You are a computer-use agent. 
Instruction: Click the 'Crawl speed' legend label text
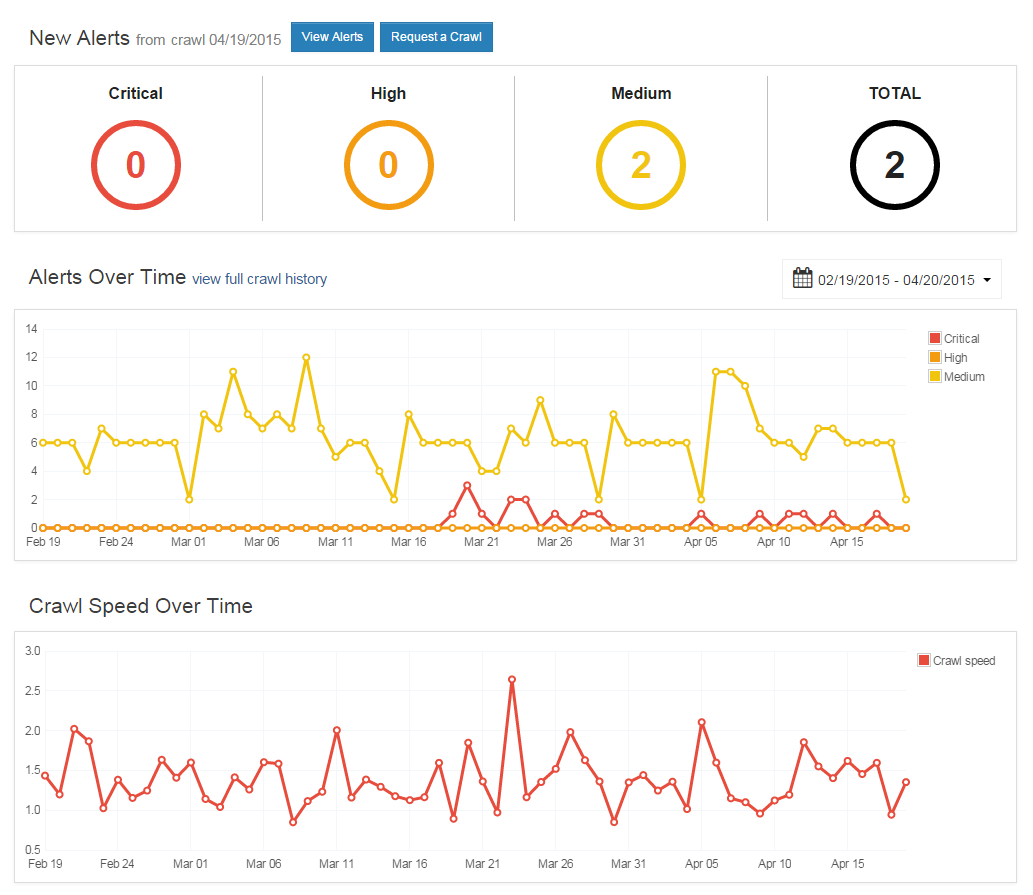coord(964,661)
